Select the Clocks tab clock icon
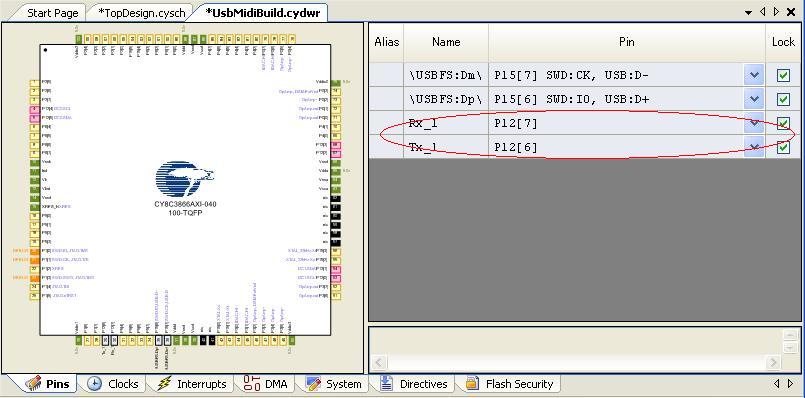805x398 pixels. [x=94, y=384]
